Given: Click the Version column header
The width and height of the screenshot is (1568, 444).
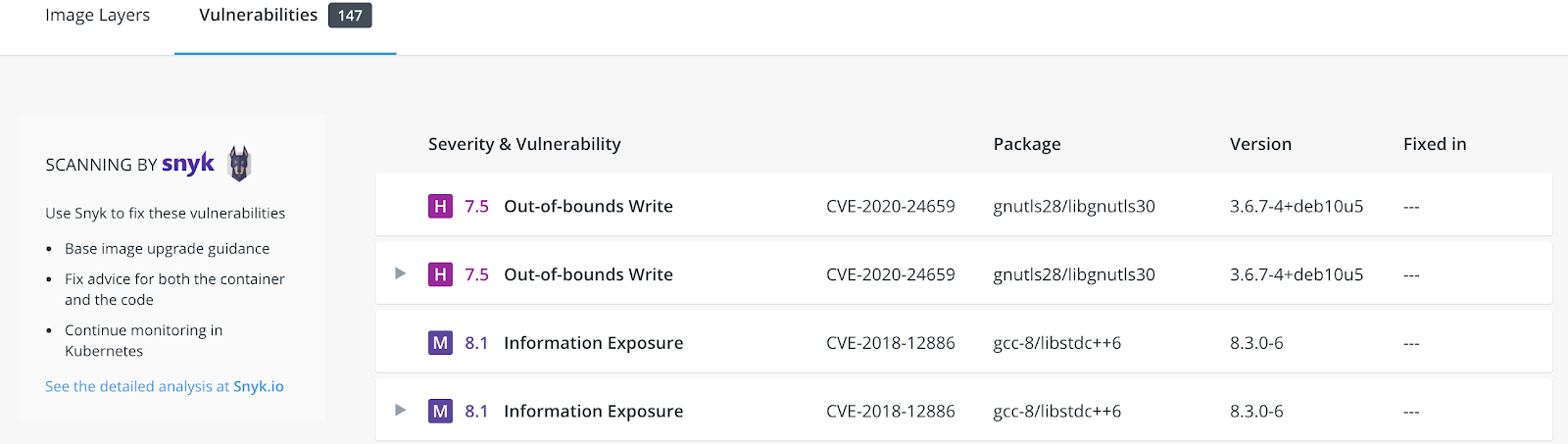Looking at the screenshot, I should 1260,144.
